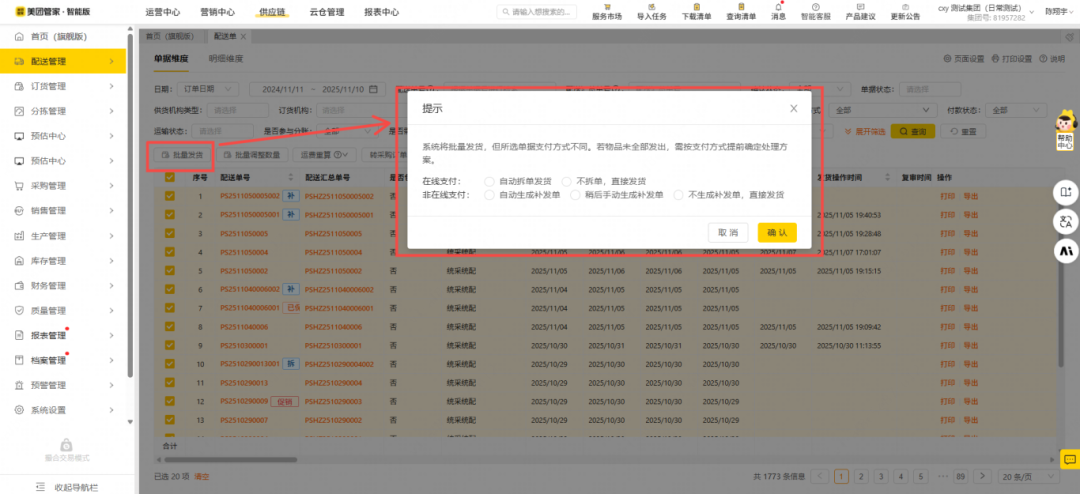Choose 稍后手动生成补发单 radio option
The height and width of the screenshot is (494, 1080).
pos(575,195)
